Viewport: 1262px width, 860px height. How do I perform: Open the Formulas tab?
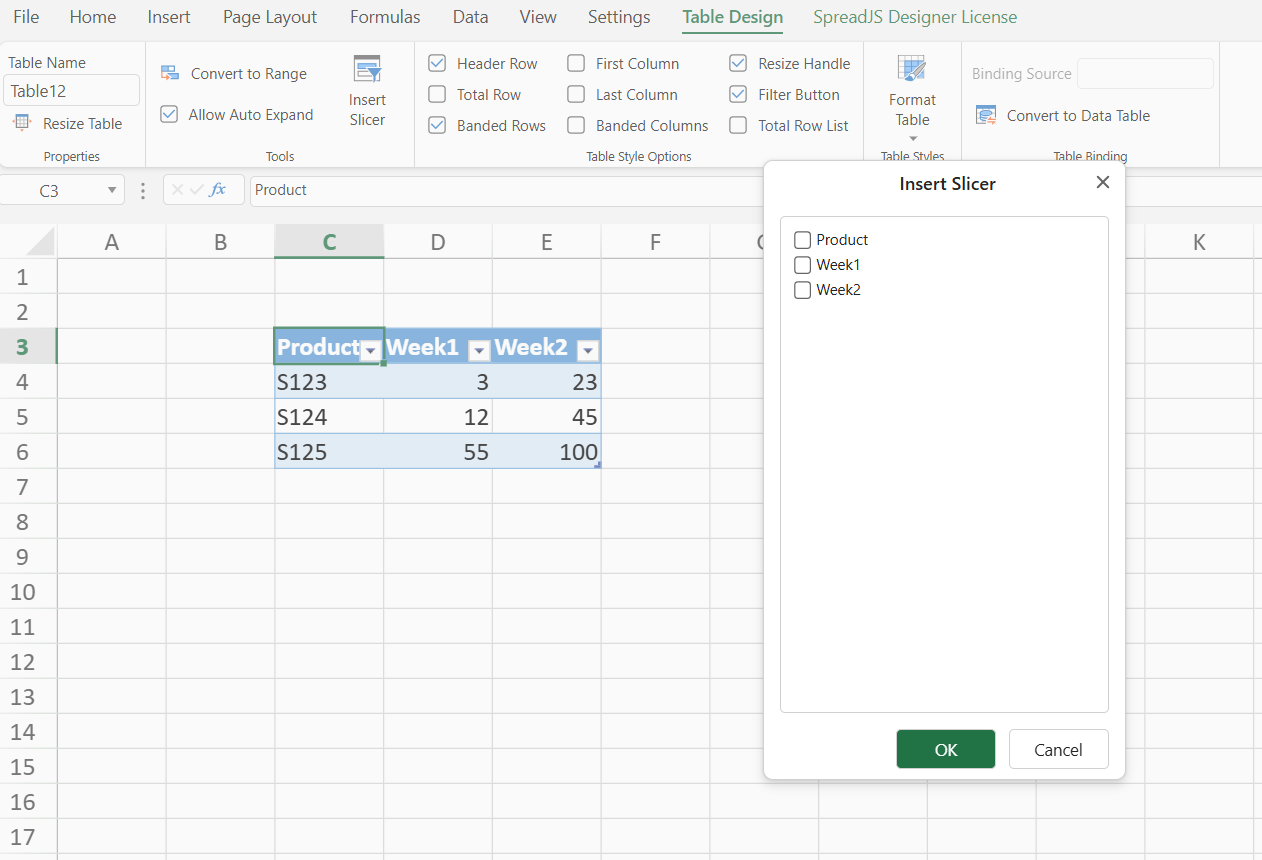(385, 17)
